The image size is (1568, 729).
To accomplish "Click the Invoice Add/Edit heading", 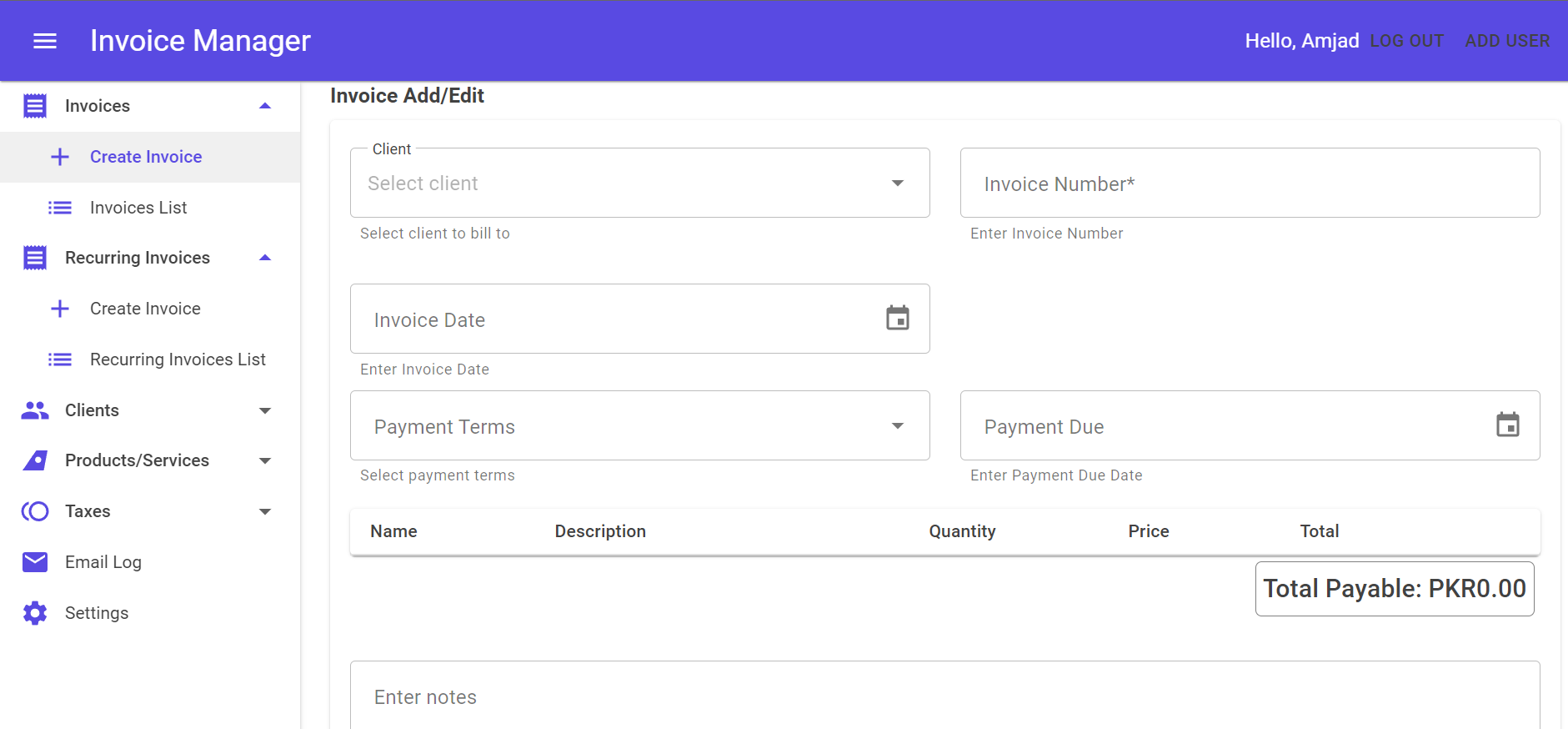I will [x=407, y=96].
